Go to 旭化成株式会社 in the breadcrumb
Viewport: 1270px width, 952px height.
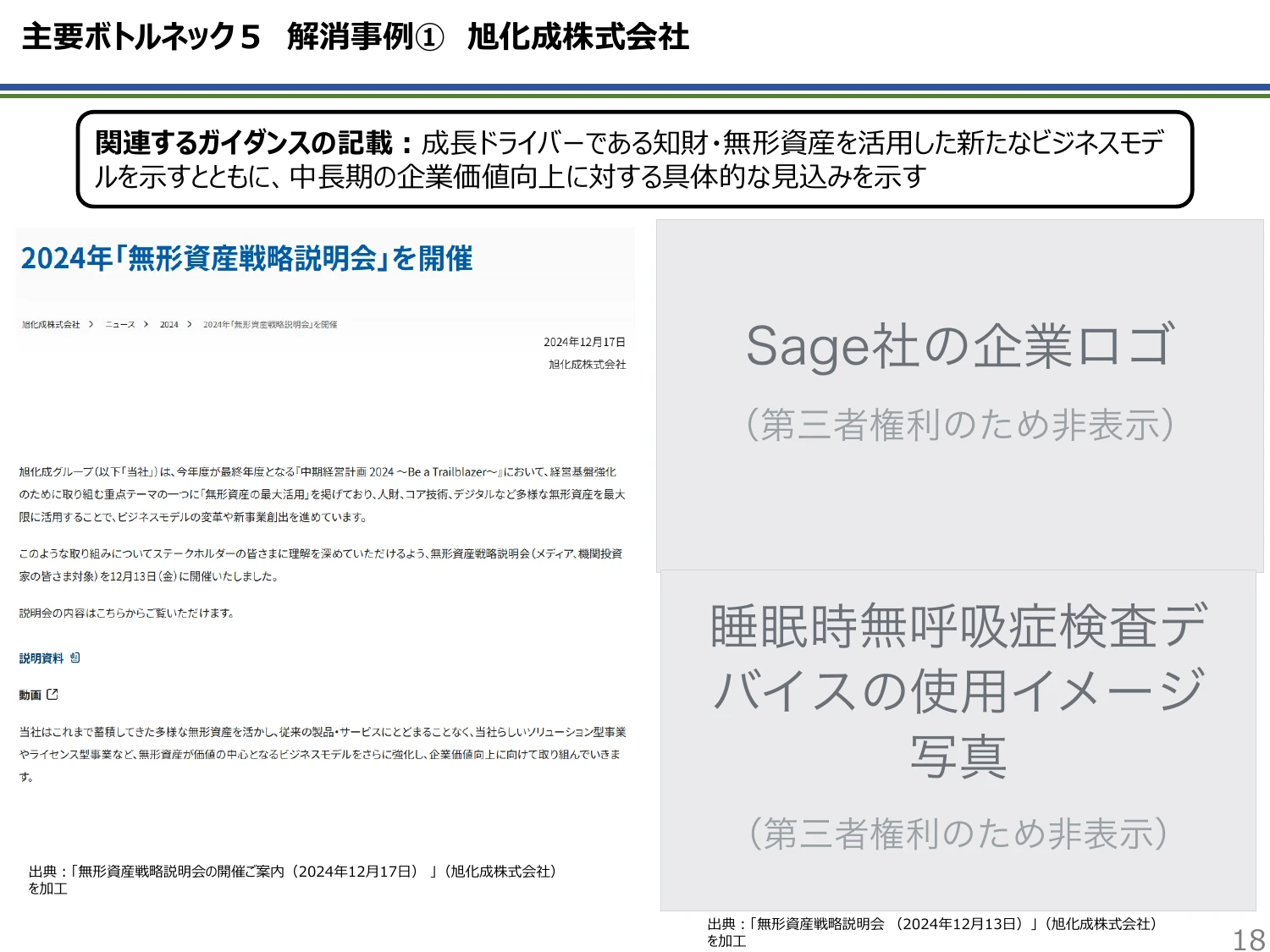[x=51, y=325]
